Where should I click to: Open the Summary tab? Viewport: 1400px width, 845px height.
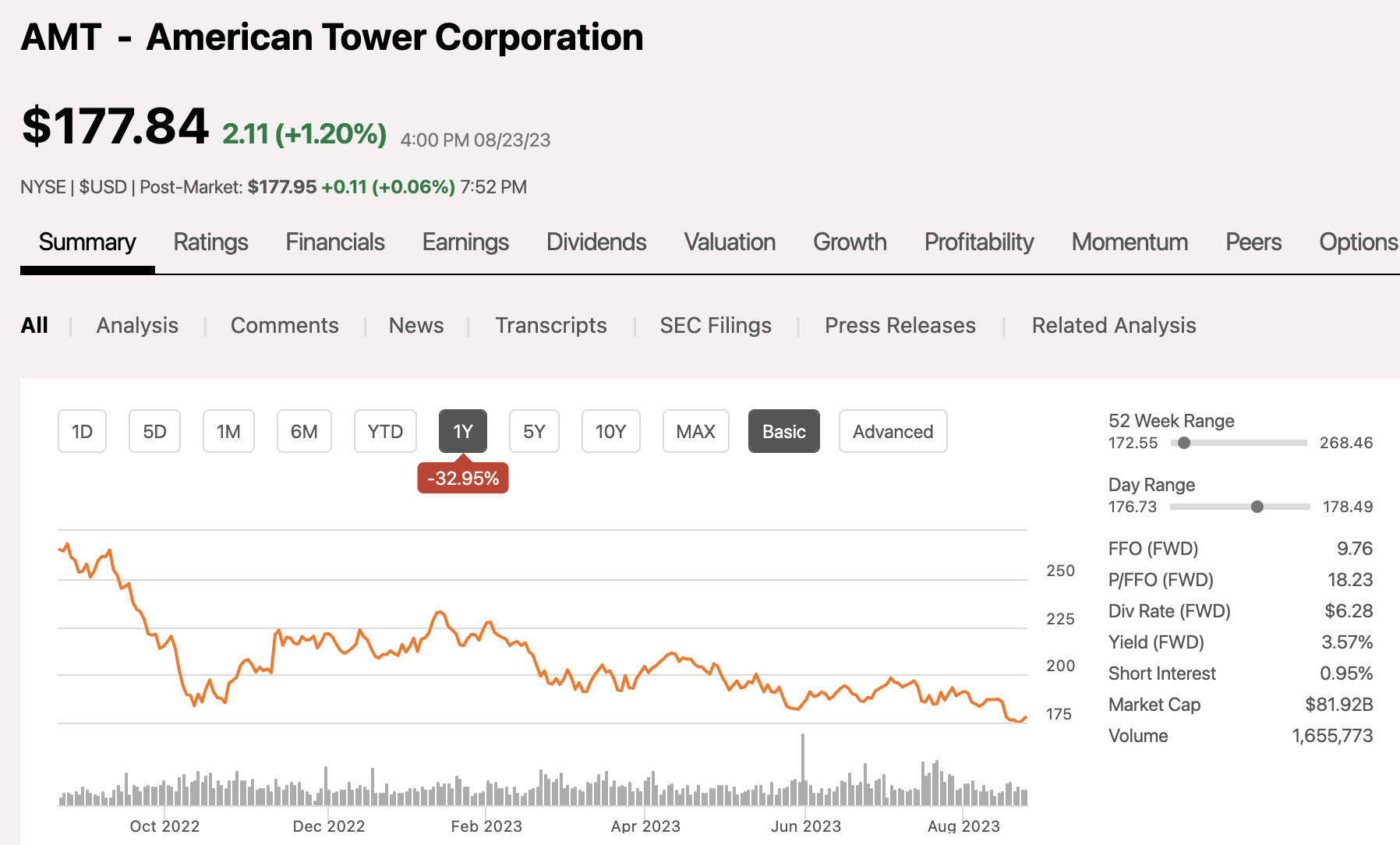pos(87,242)
